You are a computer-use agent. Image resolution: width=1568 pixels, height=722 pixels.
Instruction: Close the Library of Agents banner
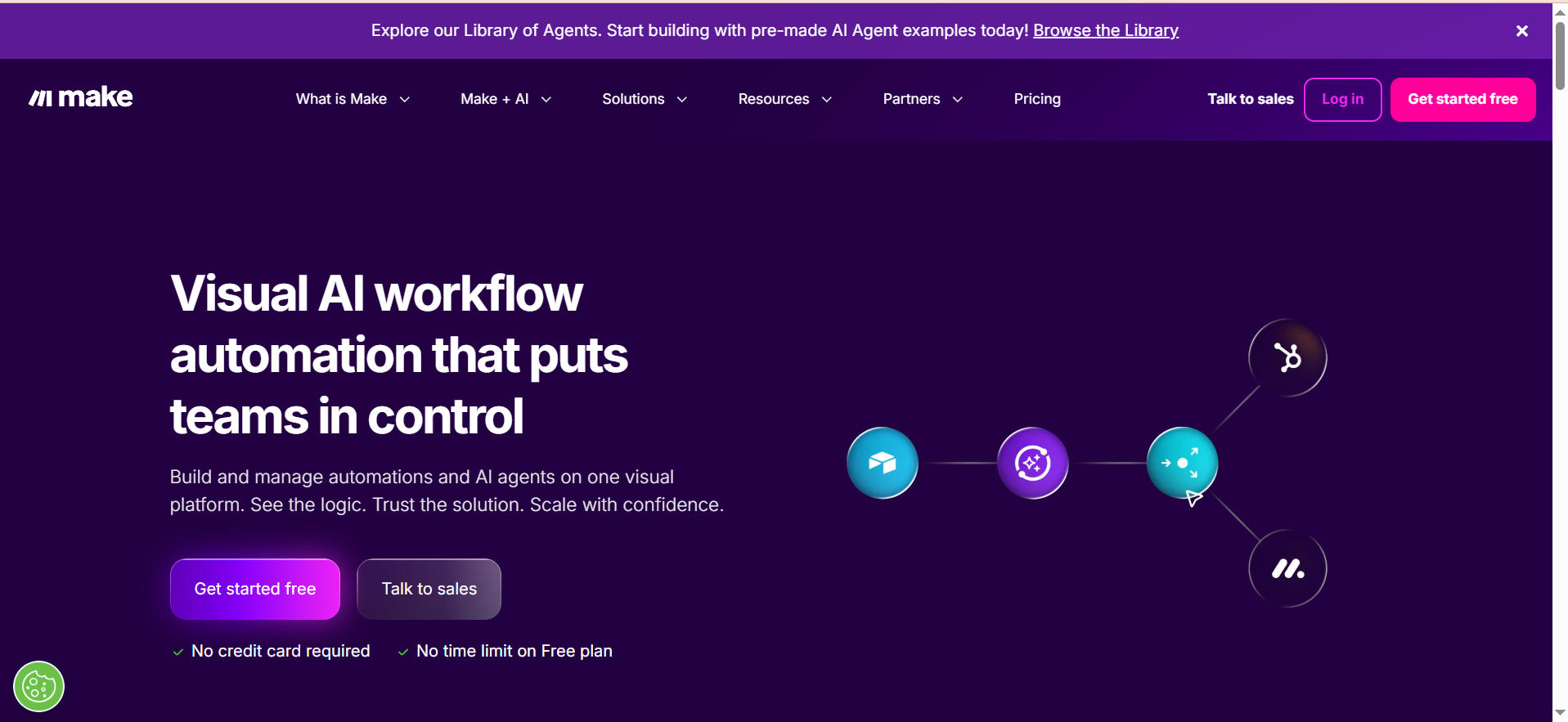(1521, 31)
